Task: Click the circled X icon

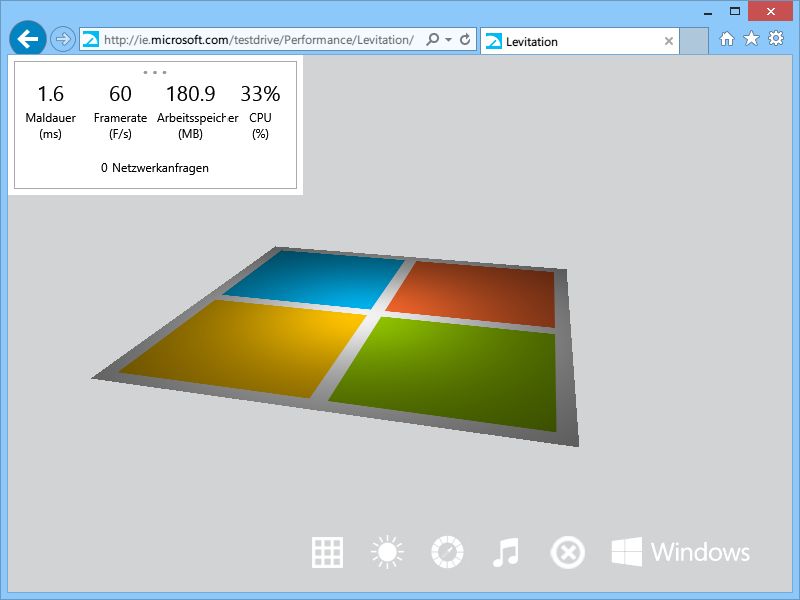Action: click(x=568, y=553)
